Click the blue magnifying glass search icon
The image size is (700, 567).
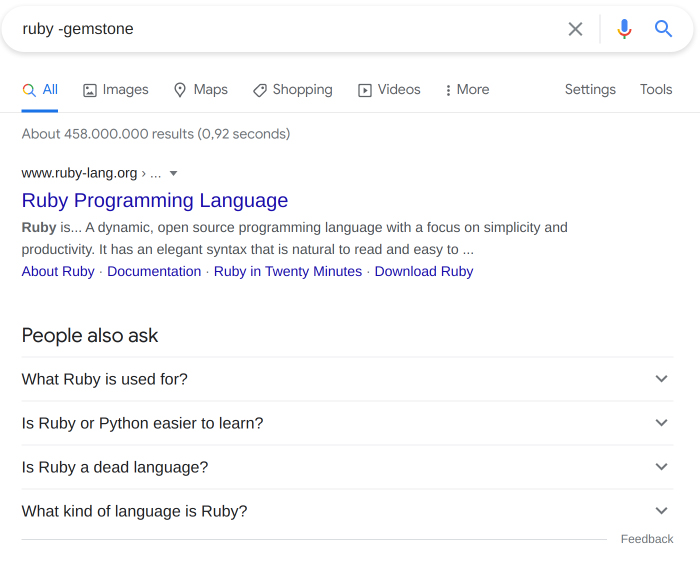(663, 29)
